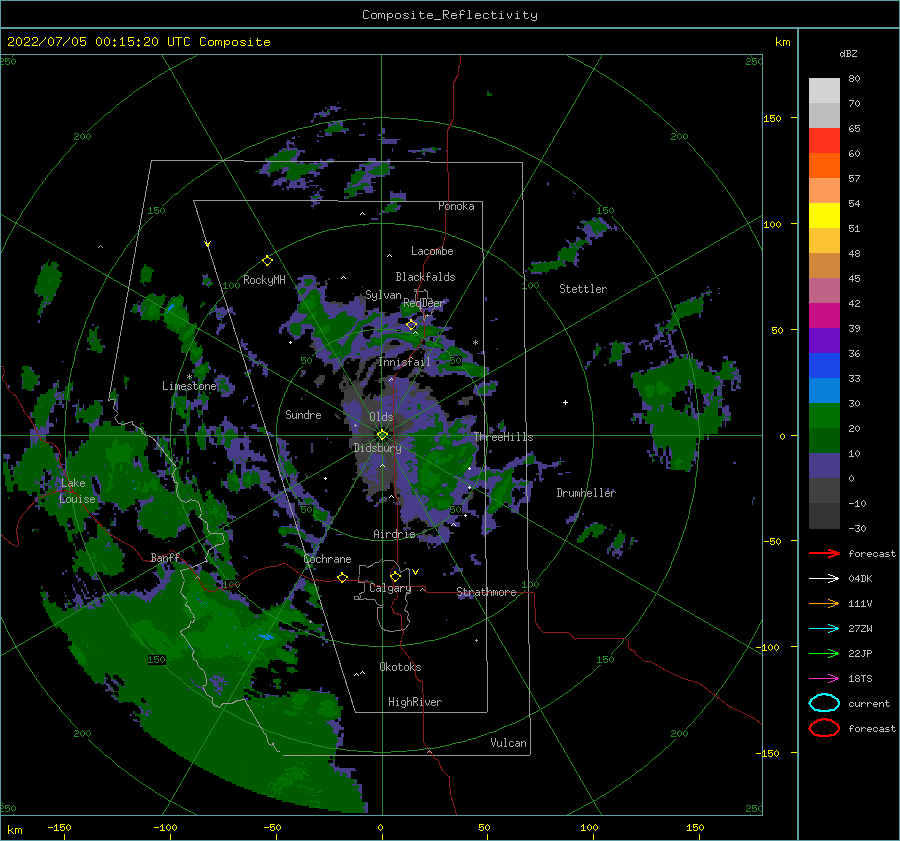Click the red forecast ellipse icon
Image resolution: width=900 pixels, height=841 pixels.
coord(824,728)
